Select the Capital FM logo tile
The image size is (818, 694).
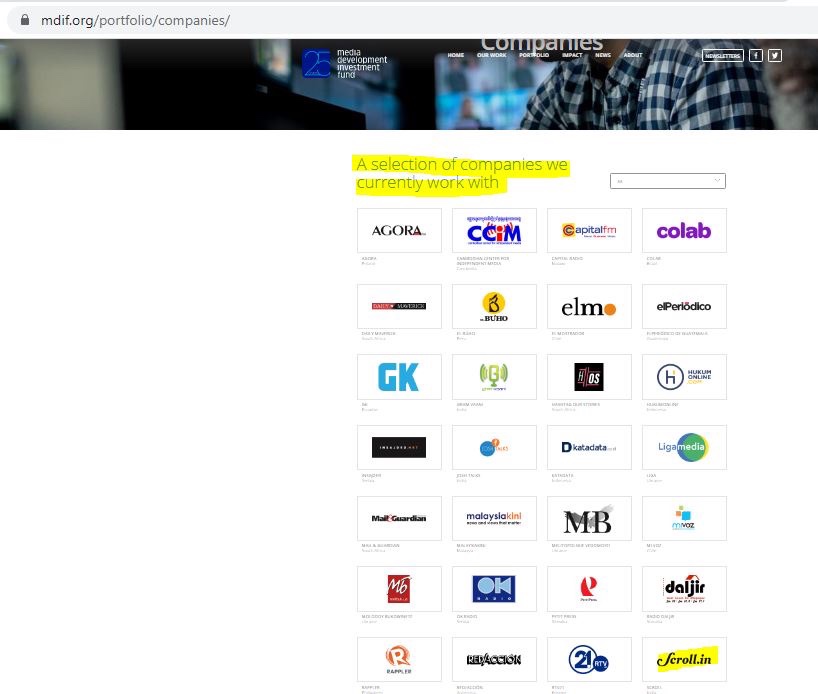[589, 231]
